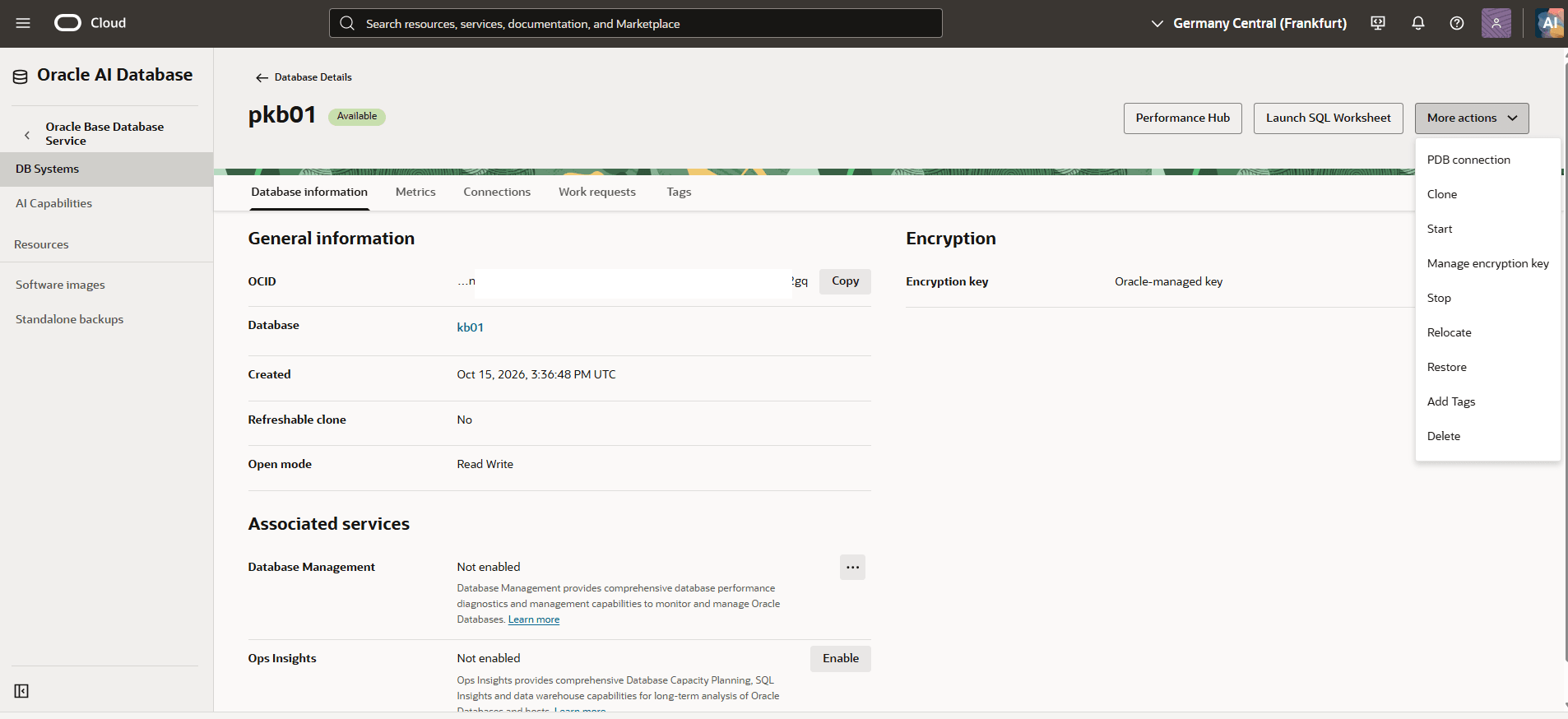The width and height of the screenshot is (1568, 719).
Task: Copy the OCID value
Action: pos(845,281)
